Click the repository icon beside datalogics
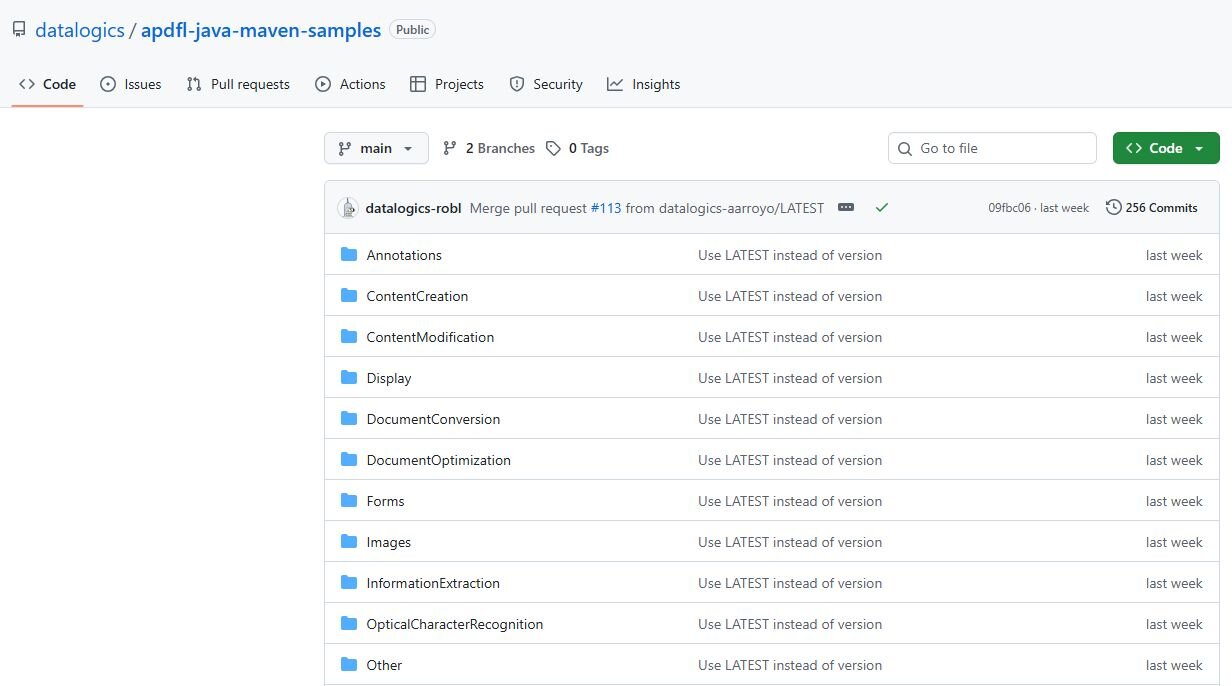Image resolution: width=1232 pixels, height=686 pixels. point(19,30)
